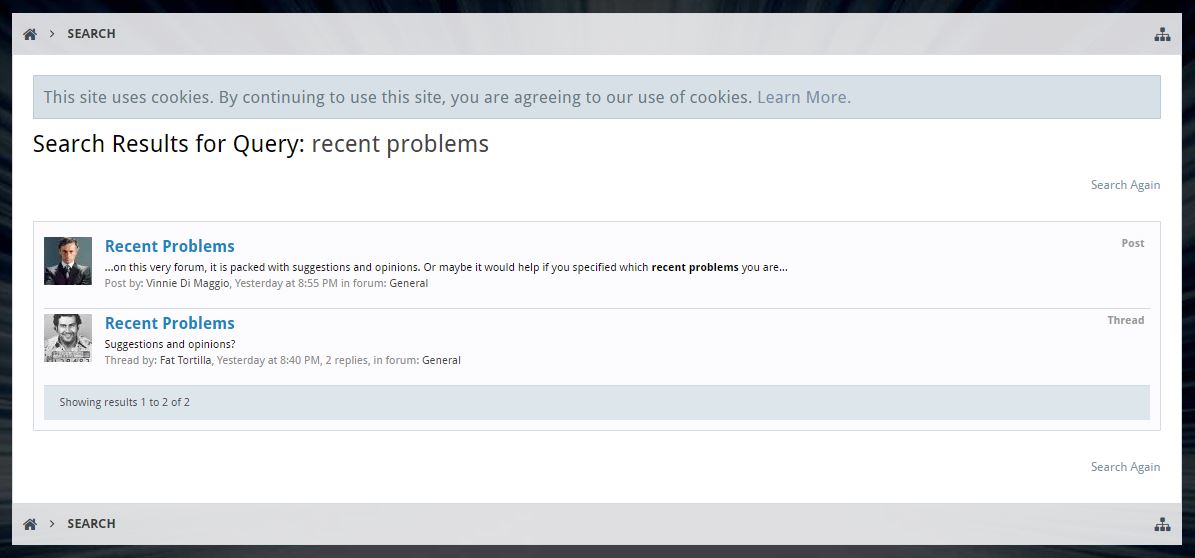Open the sitemap icon in the top bar

click(1162, 34)
